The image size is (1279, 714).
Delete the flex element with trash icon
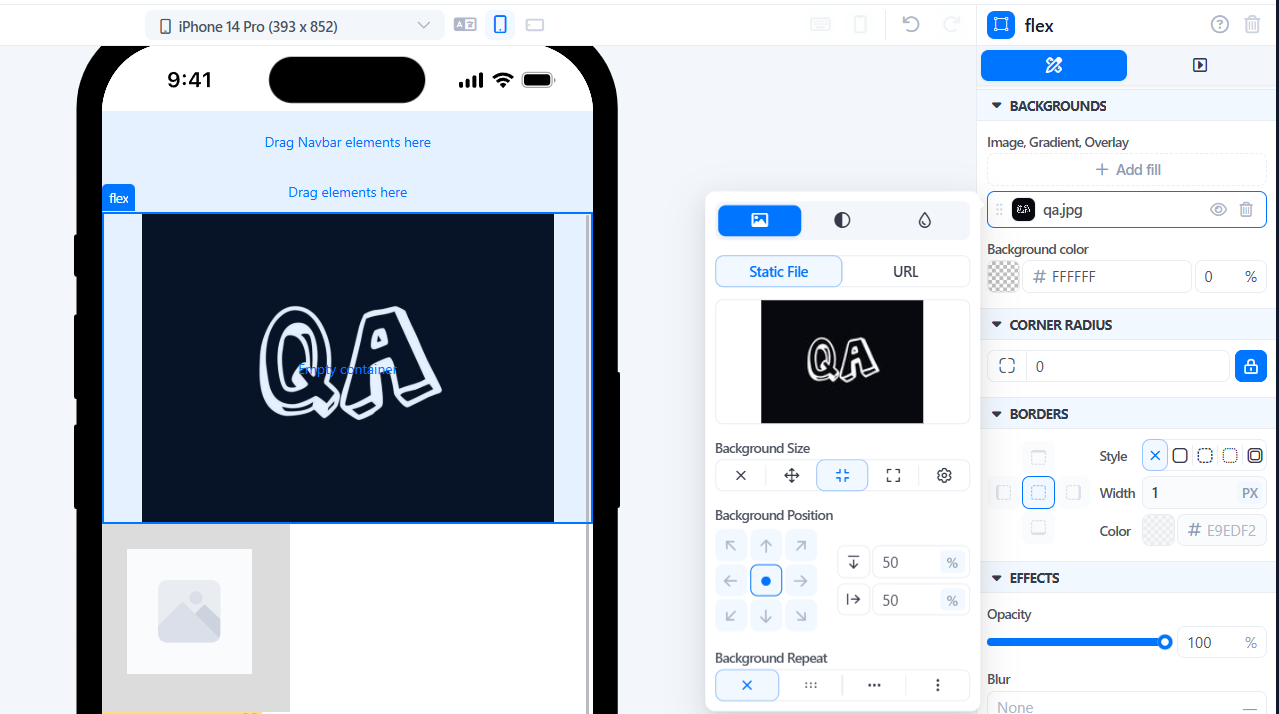pos(1252,25)
